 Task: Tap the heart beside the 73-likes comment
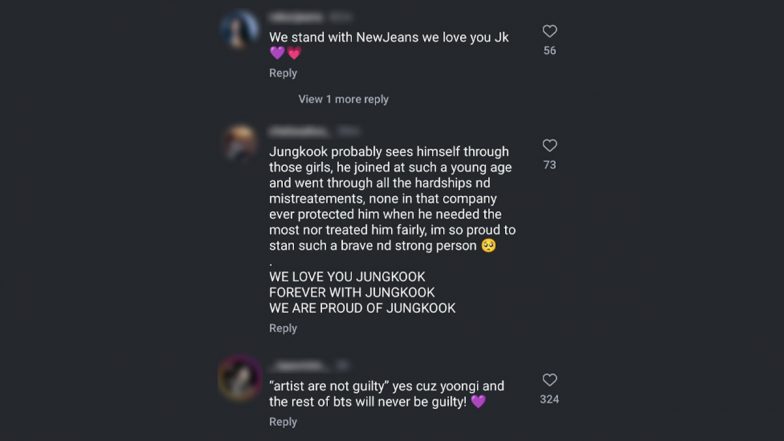click(x=550, y=146)
